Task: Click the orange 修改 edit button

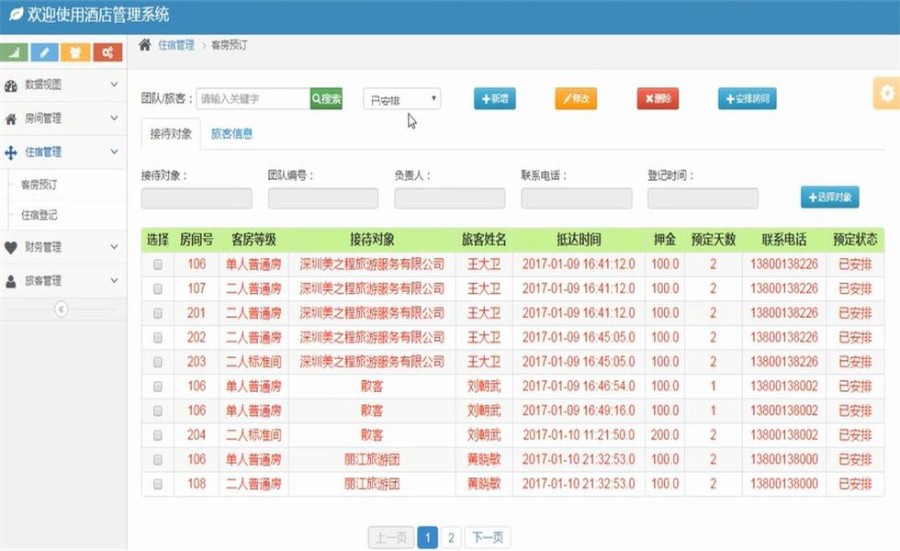Action: point(576,99)
